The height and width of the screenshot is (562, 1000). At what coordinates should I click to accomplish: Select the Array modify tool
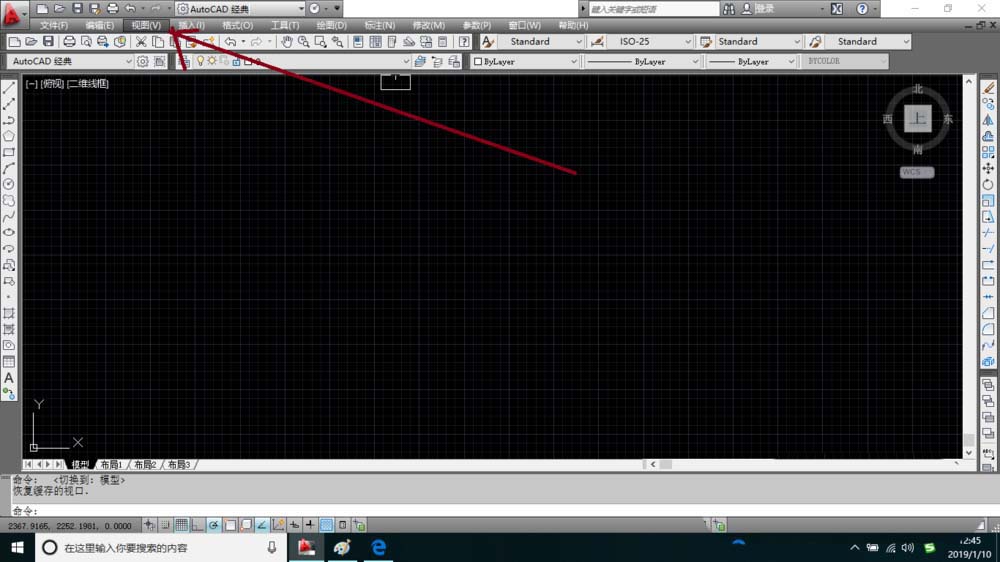pyautogui.click(x=988, y=152)
